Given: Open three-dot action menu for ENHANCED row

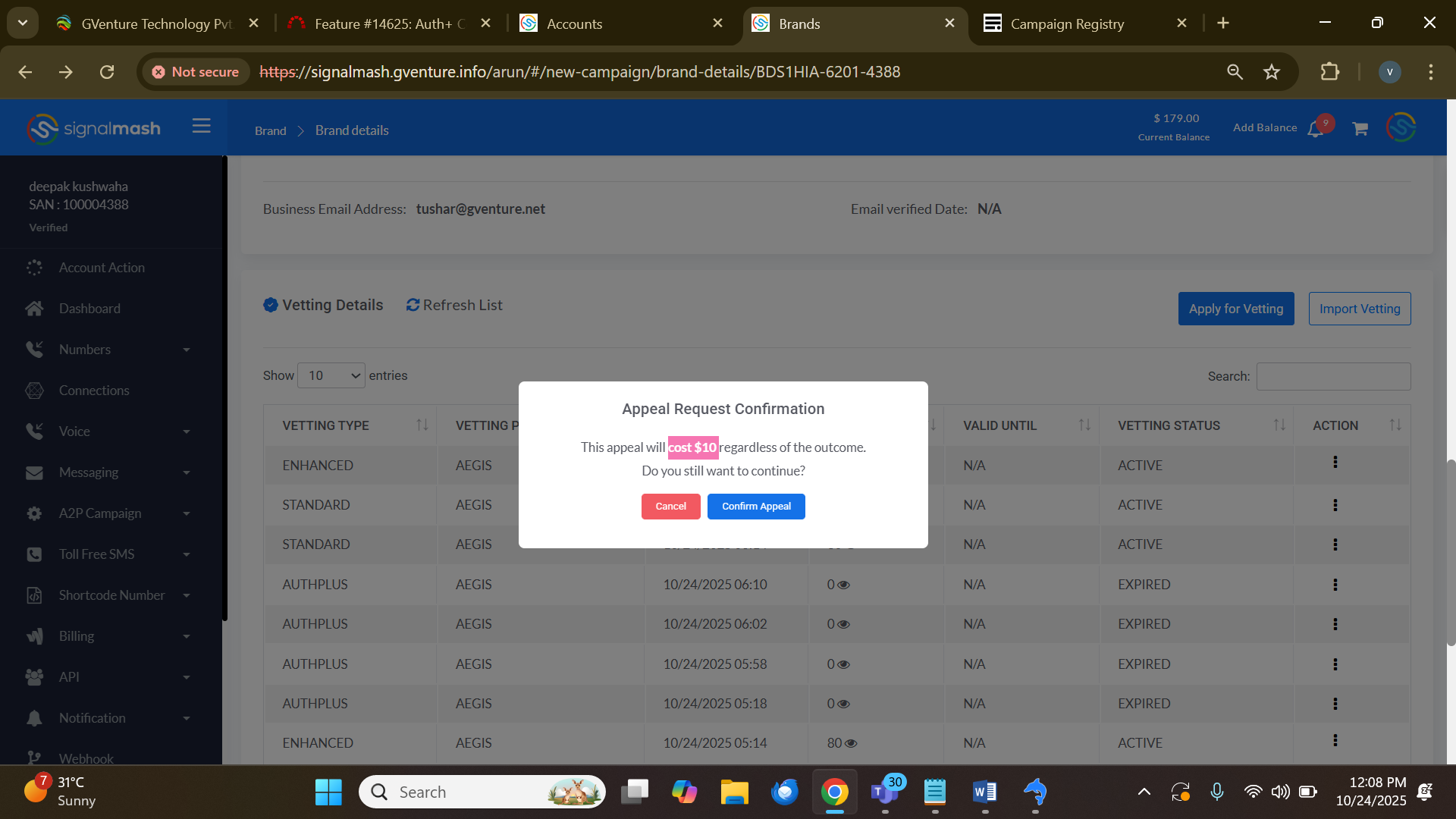Looking at the screenshot, I should (1335, 462).
